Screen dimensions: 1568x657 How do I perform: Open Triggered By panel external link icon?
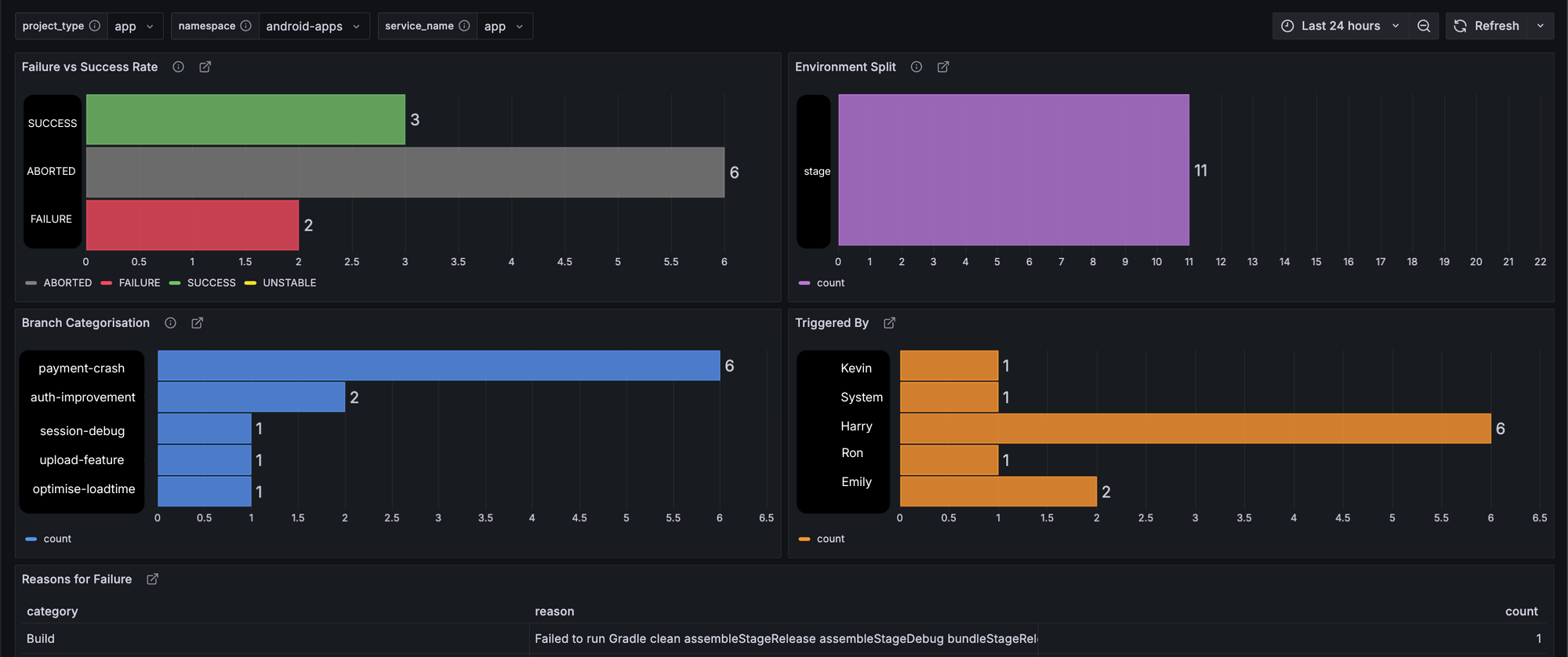pyautogui.click(x=890, y=323)
